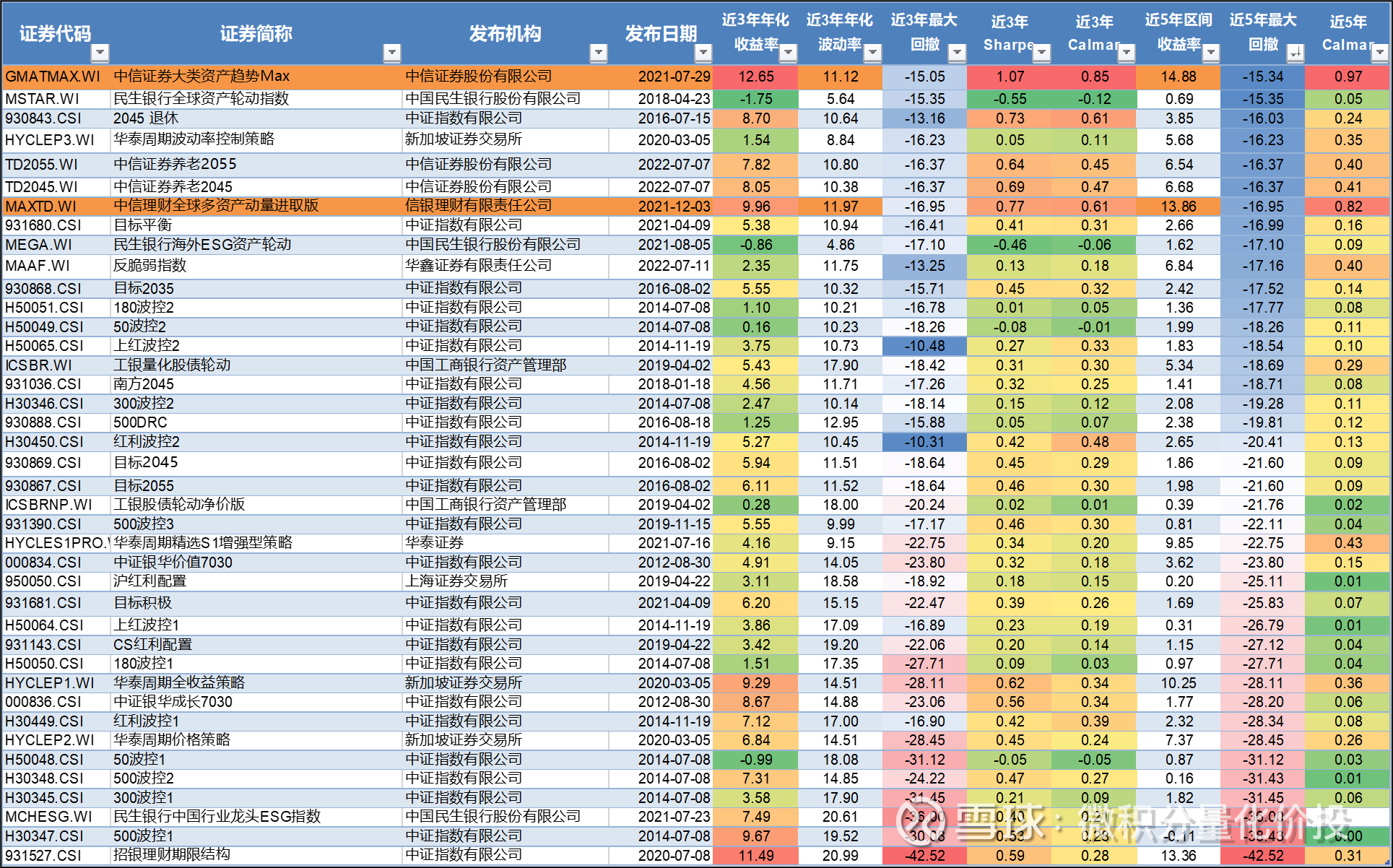Viewport: 1393px width, 868px height.
Task: Select the cell 华泰周期价格策略
Action: click(256, 740)
